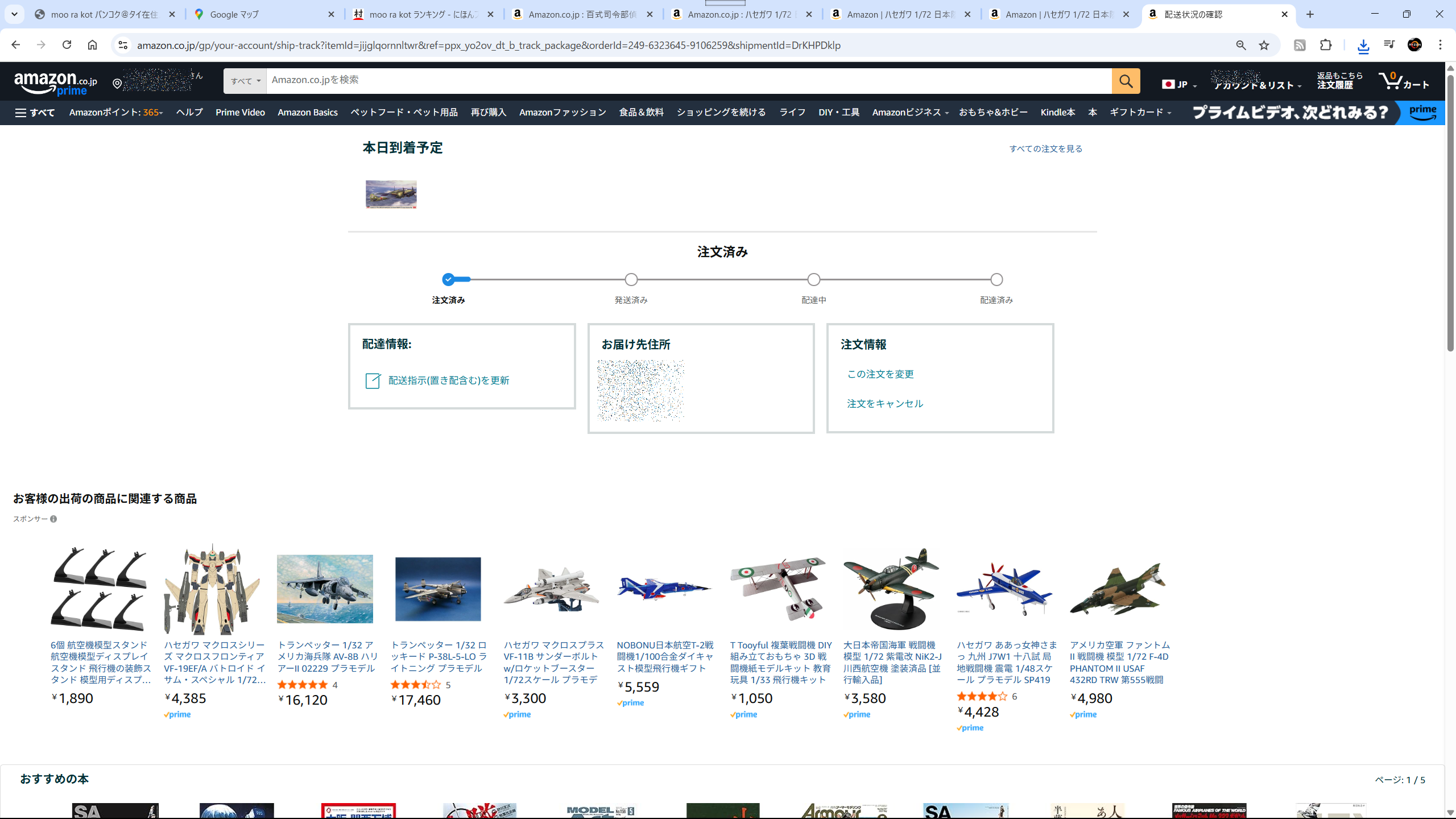The width and height of the screenshot is (1456, 819).
Task: Open ヘルプ in navigation bar
Action: (x=189, y=113)
